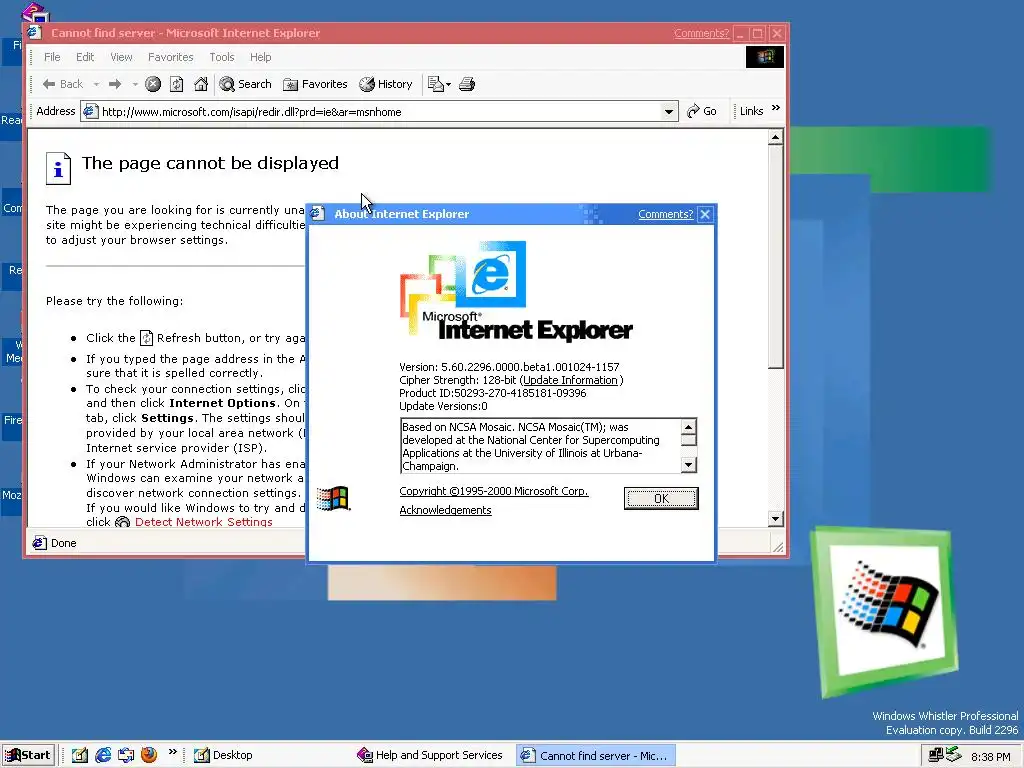Image resolution: width=1024 pixels, height=768 pixels.
Task: Click the Links toolbar label
Action: pos(752,111)
